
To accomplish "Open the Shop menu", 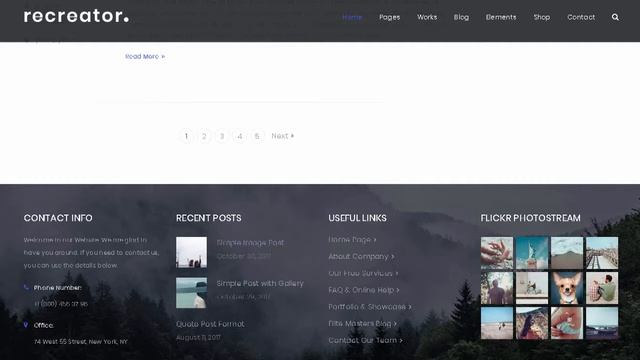I will pos(542,17).
